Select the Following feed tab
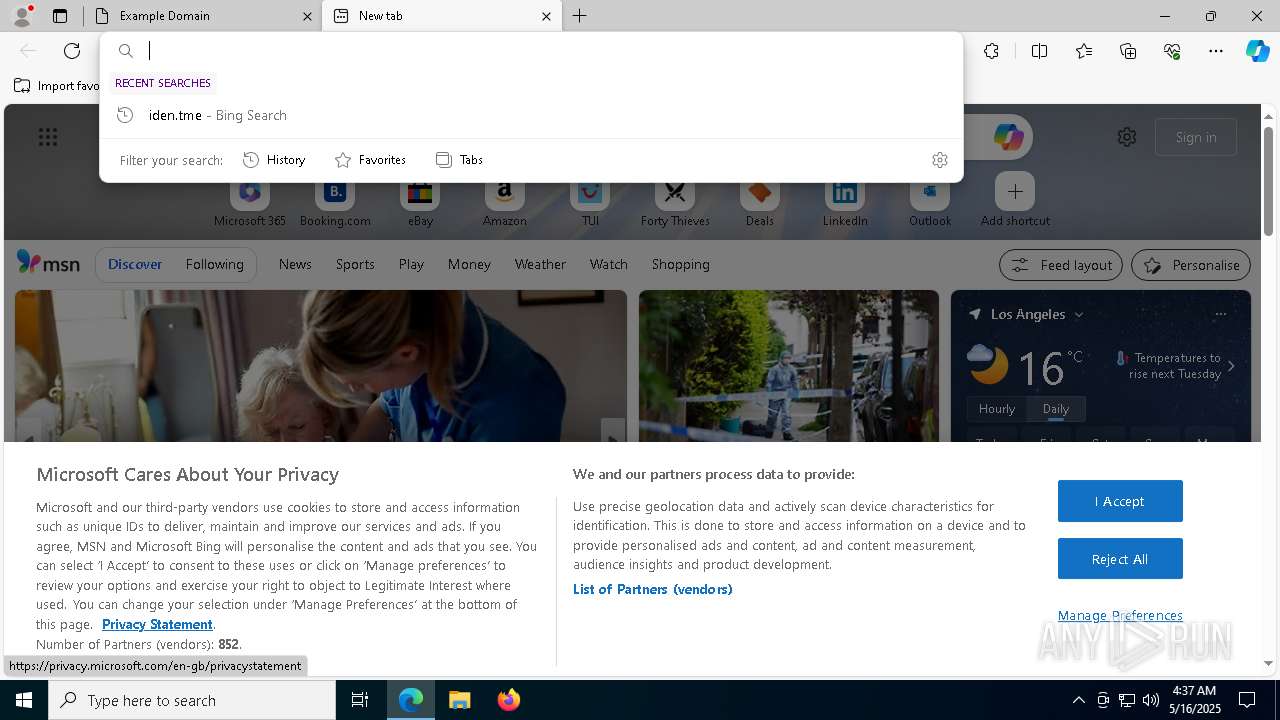 point(214,264)
